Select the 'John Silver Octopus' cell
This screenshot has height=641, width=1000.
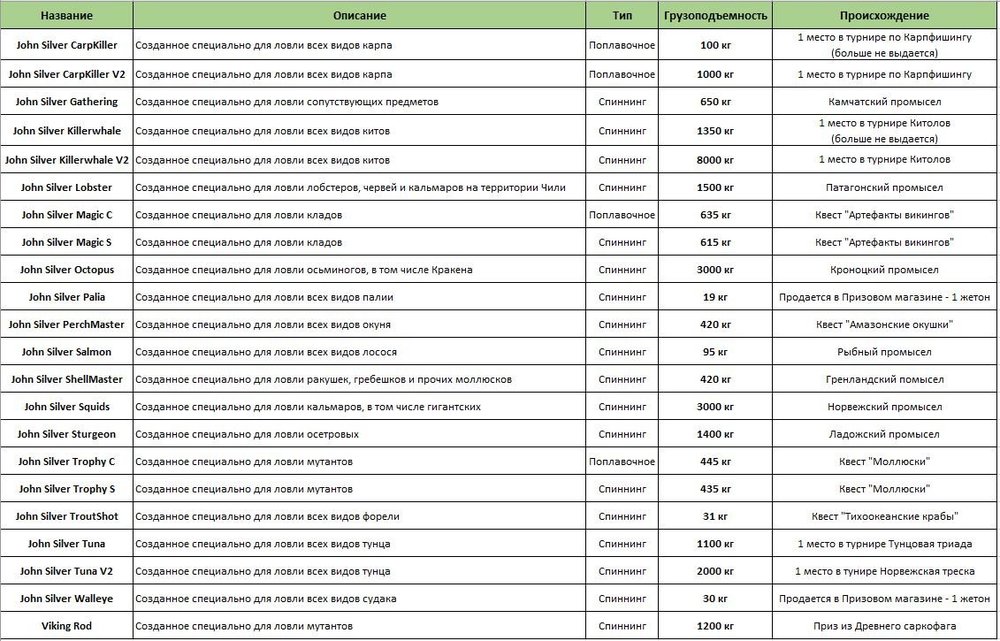click(x=66, y=270)
